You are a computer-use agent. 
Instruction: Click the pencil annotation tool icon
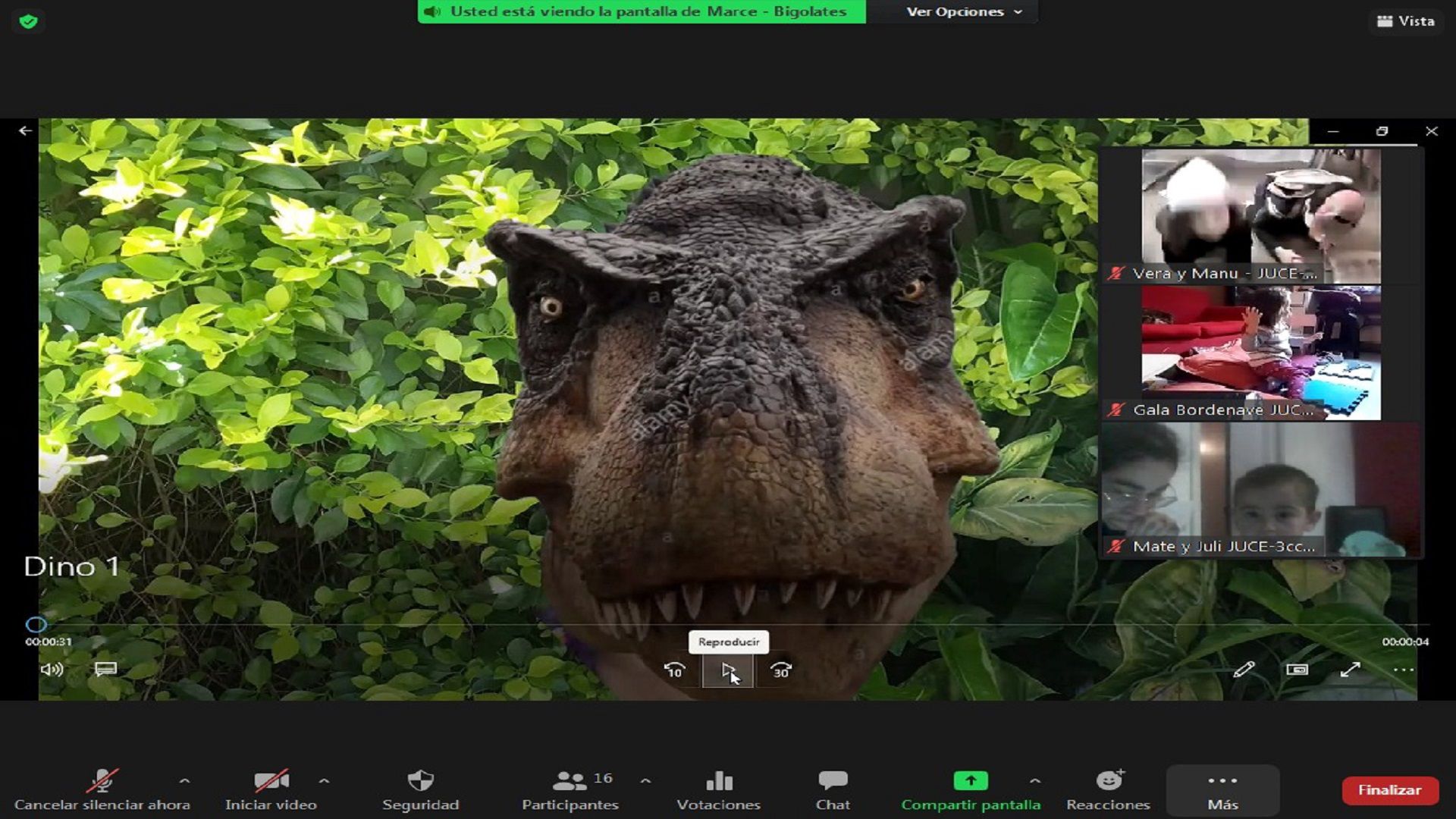click(x=1244, y=670)
